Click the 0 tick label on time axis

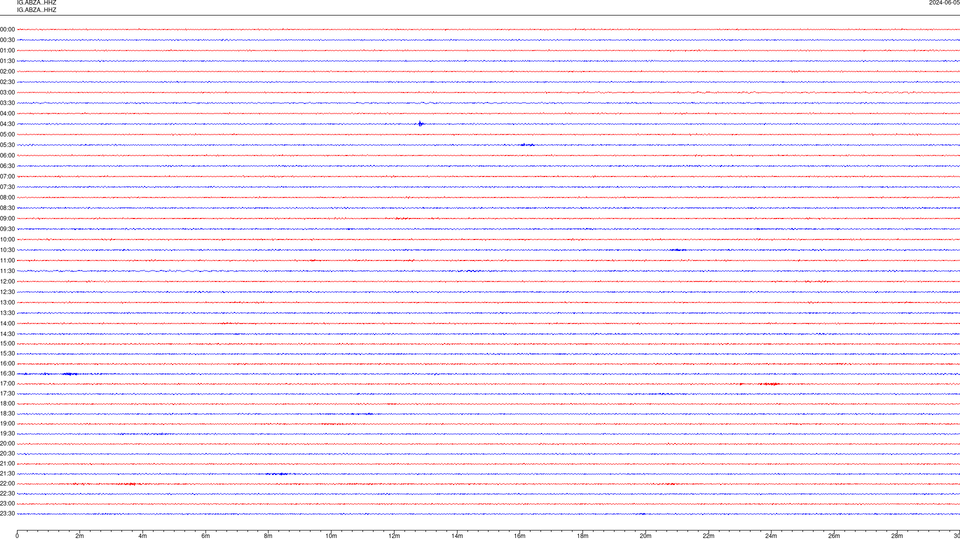[17, 536]
